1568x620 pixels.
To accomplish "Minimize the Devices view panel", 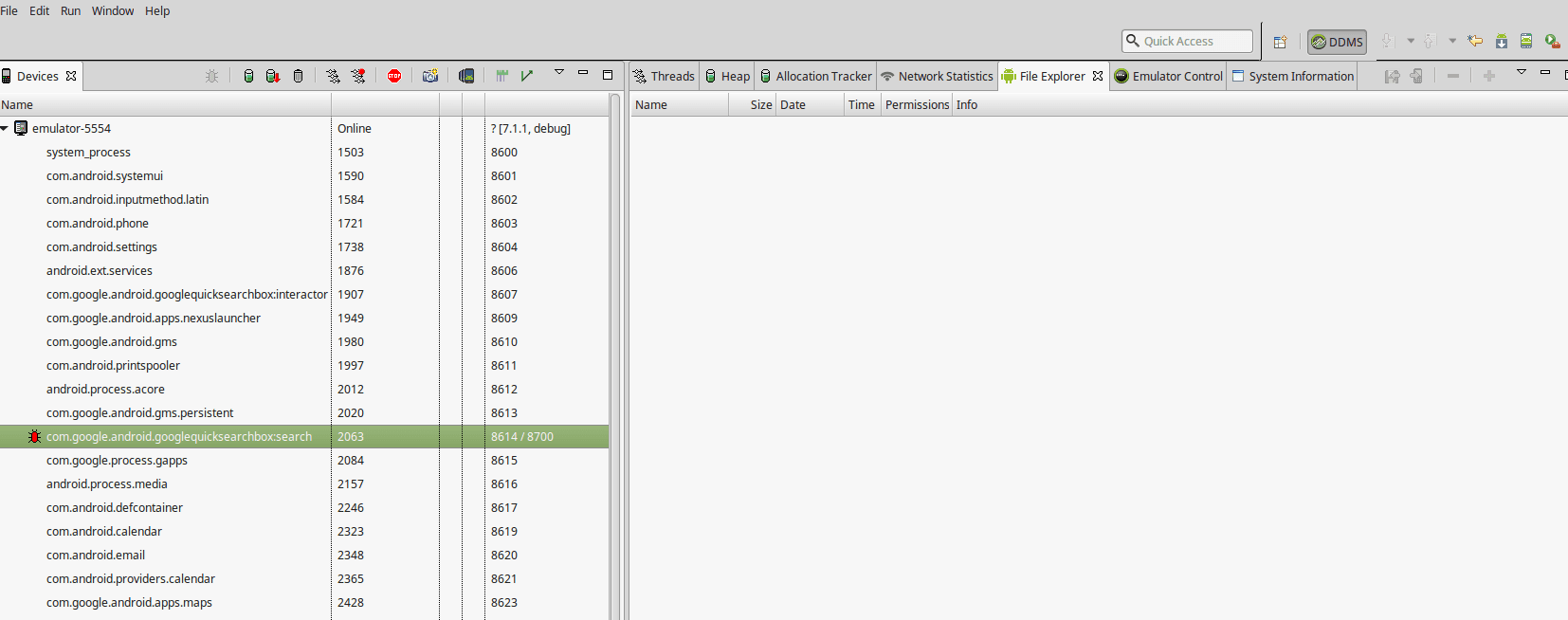I will coord(583,73).
